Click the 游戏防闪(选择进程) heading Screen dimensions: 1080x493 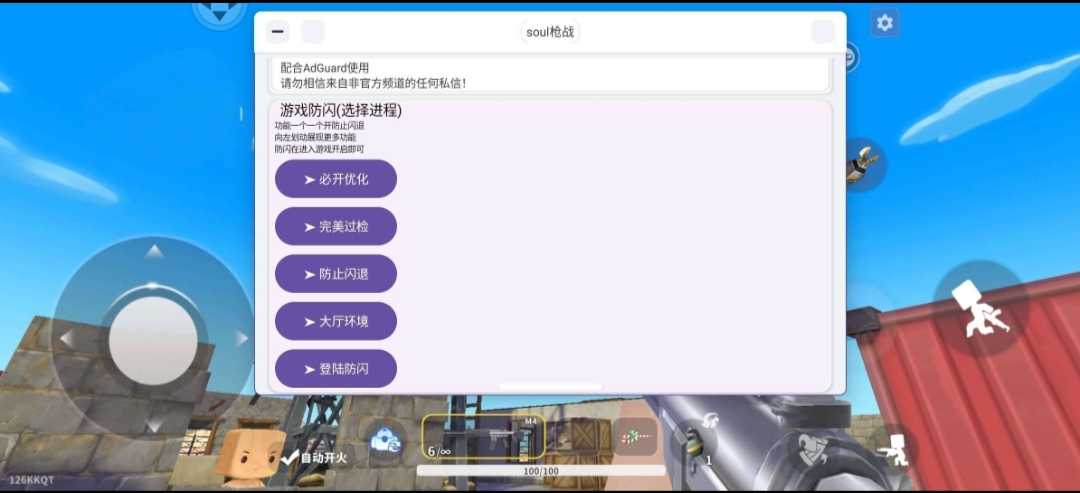pyautogui.click(x=340, y=110)
